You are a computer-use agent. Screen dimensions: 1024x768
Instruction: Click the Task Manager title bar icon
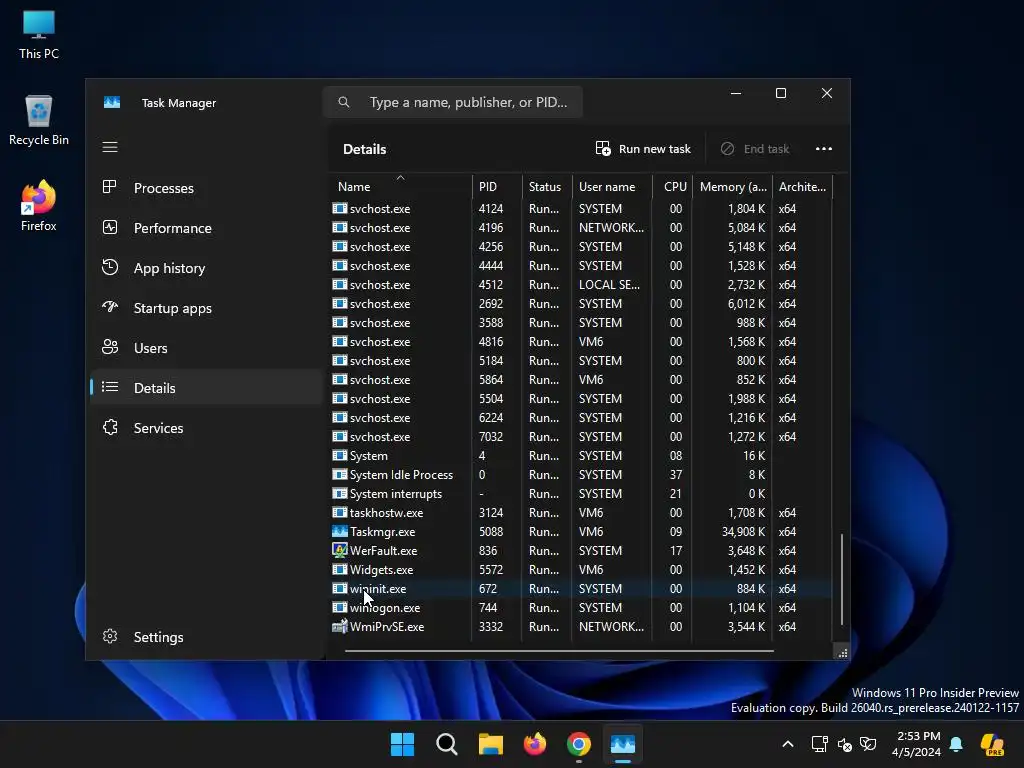pyautogui.click(x=112, y=103)
